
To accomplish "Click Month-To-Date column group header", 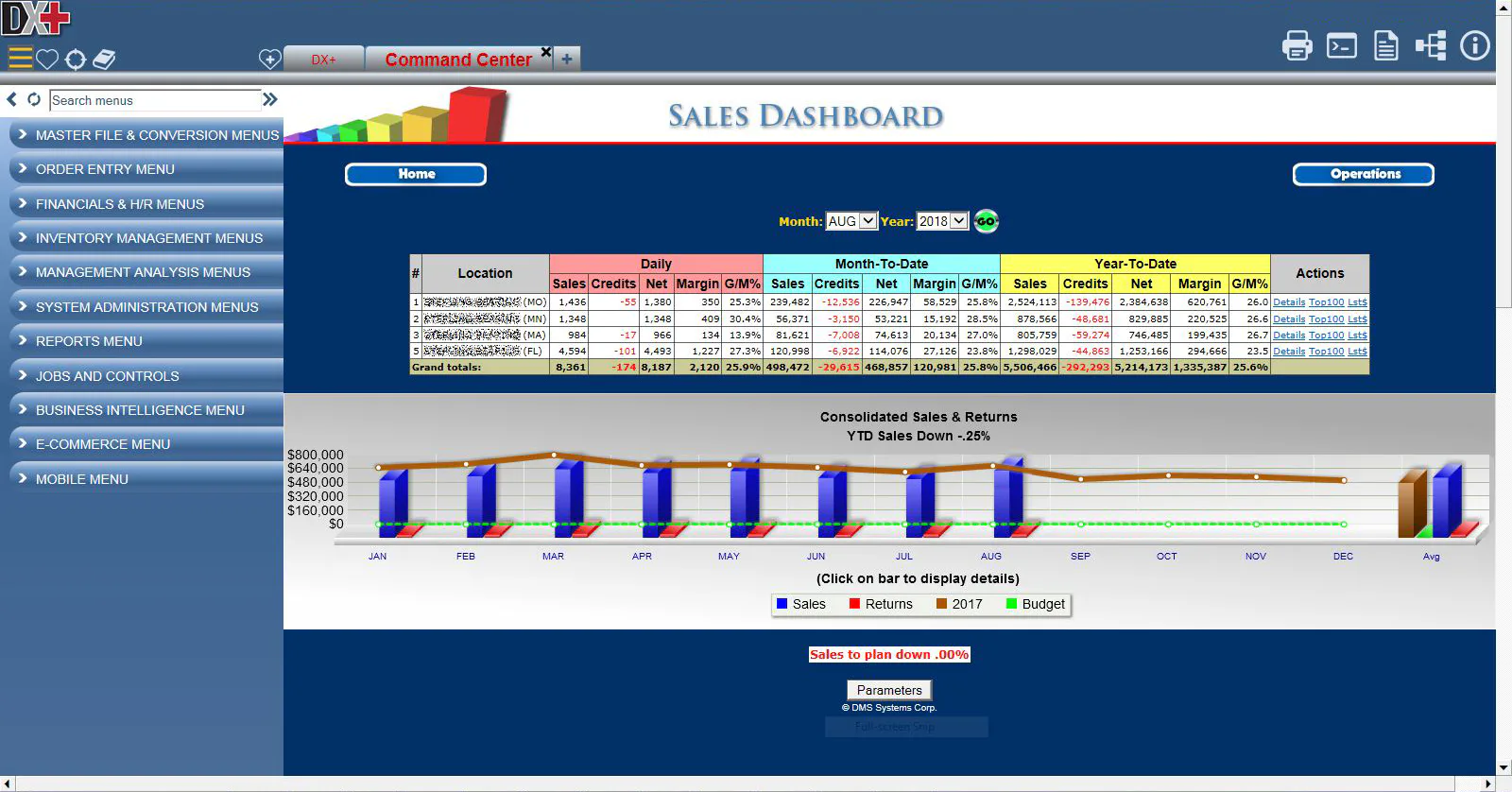I will pyautogui.click(x=881, y=264).
